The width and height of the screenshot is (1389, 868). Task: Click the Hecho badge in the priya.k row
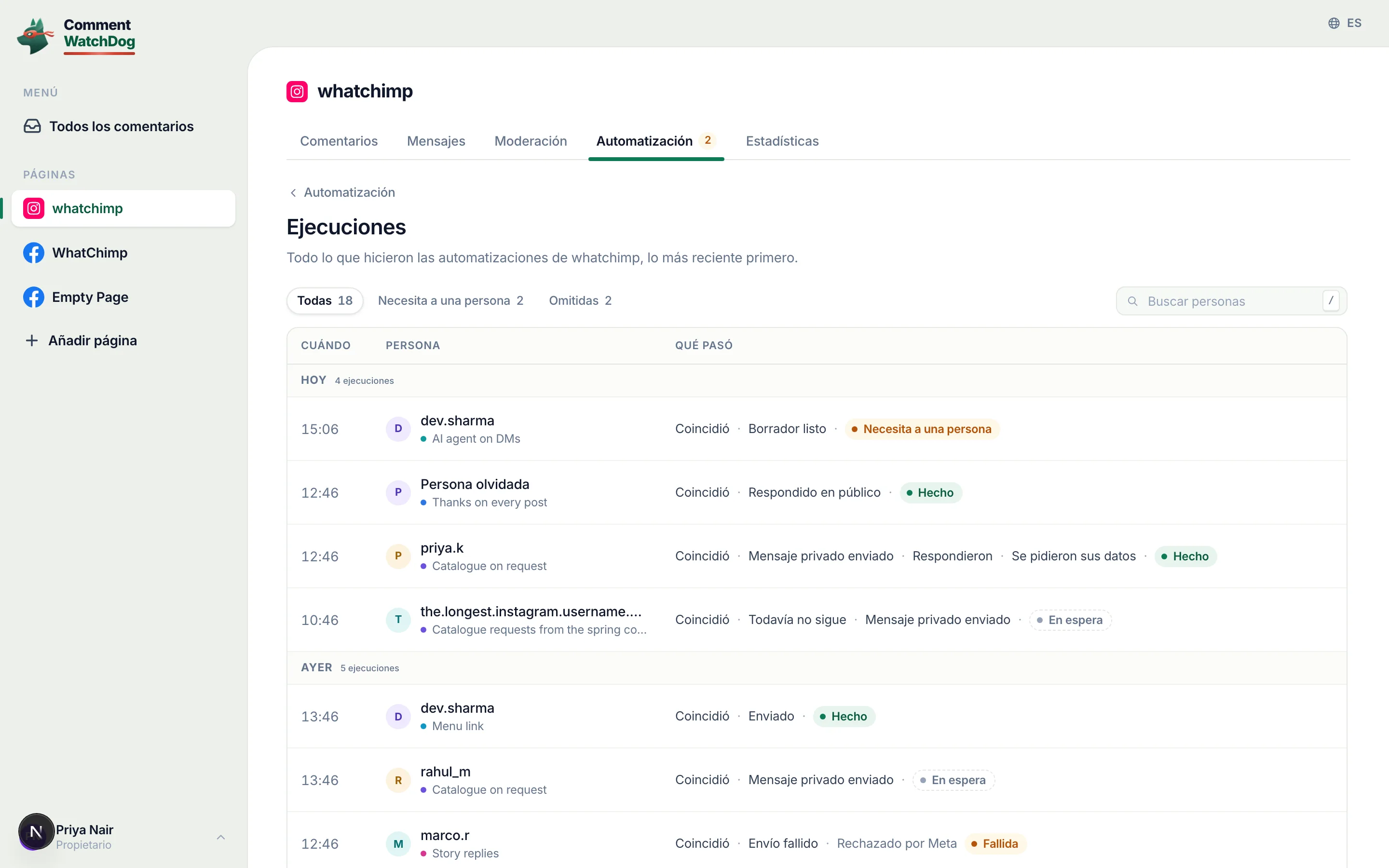click(x=1185, y=557)
